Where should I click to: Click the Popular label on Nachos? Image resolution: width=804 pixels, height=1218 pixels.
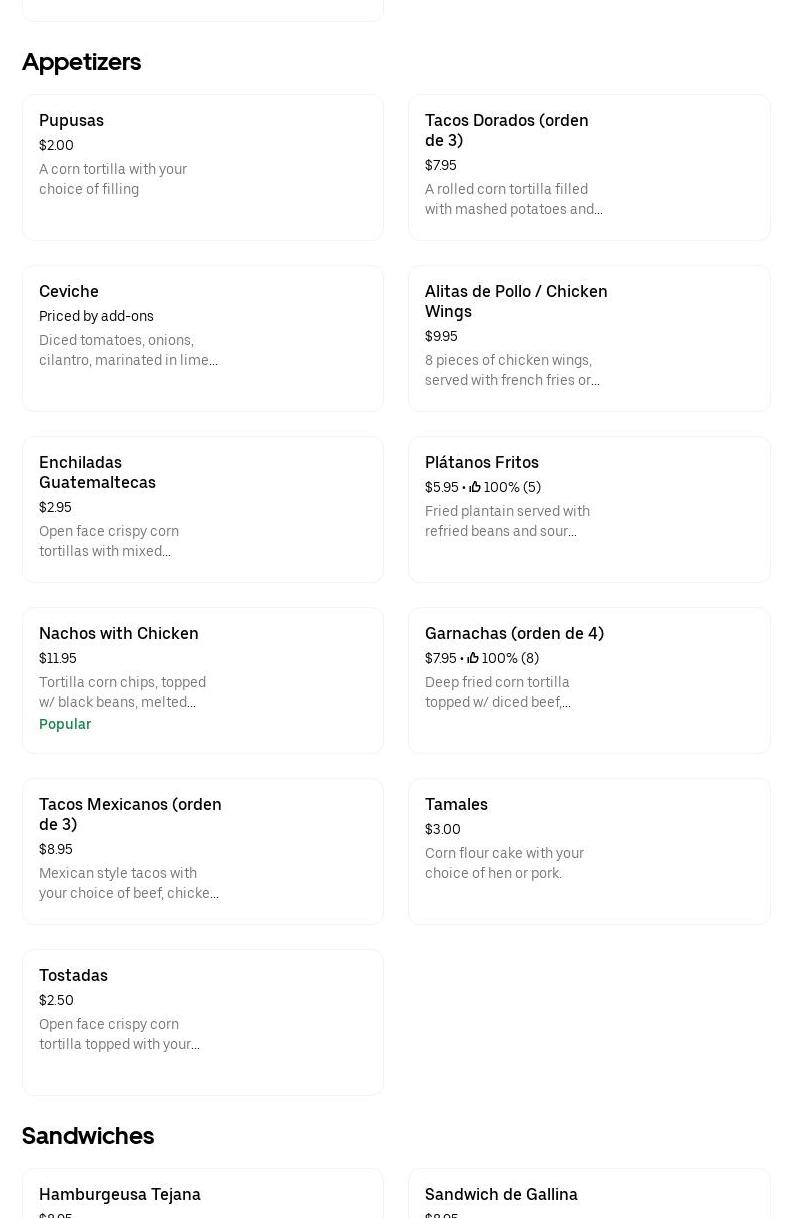tap(65, 724)
